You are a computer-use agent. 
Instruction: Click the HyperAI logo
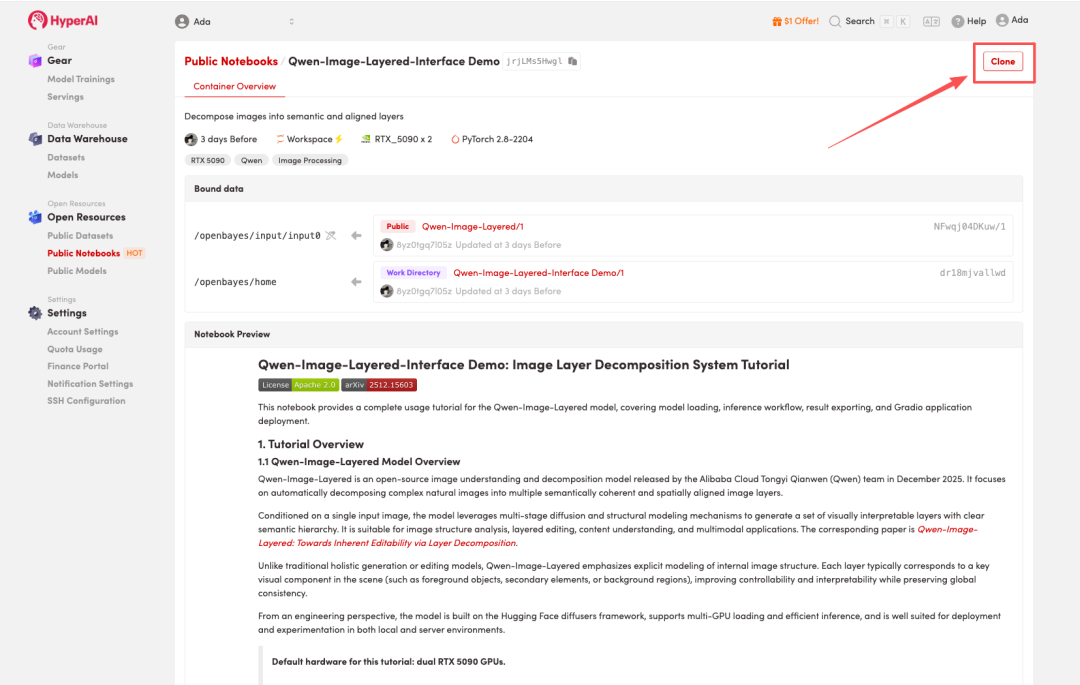pos(62,20)
